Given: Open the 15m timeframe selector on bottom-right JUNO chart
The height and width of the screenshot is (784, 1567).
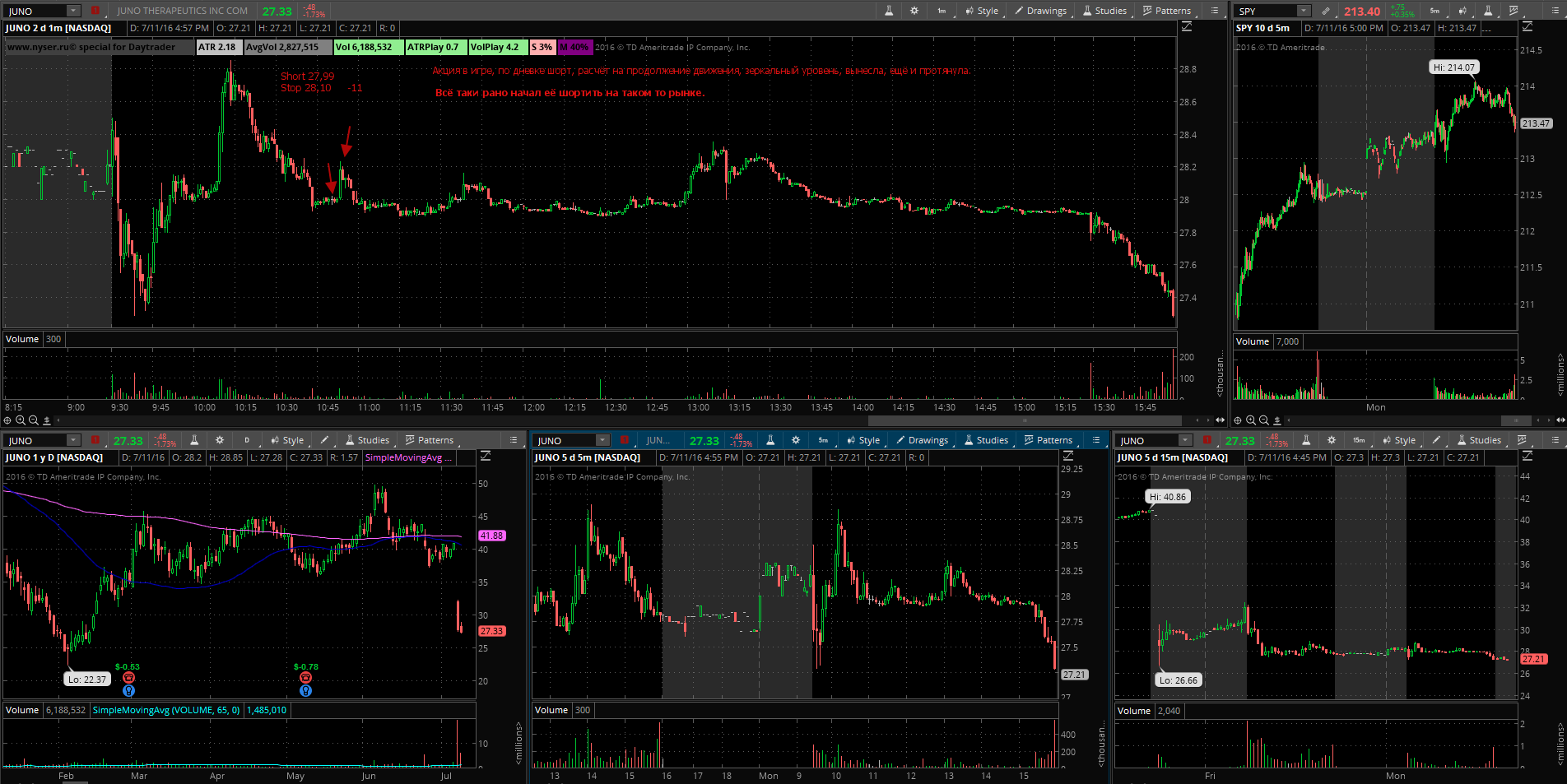Looking at the screenshot, I should click(x=1359, y=440).
